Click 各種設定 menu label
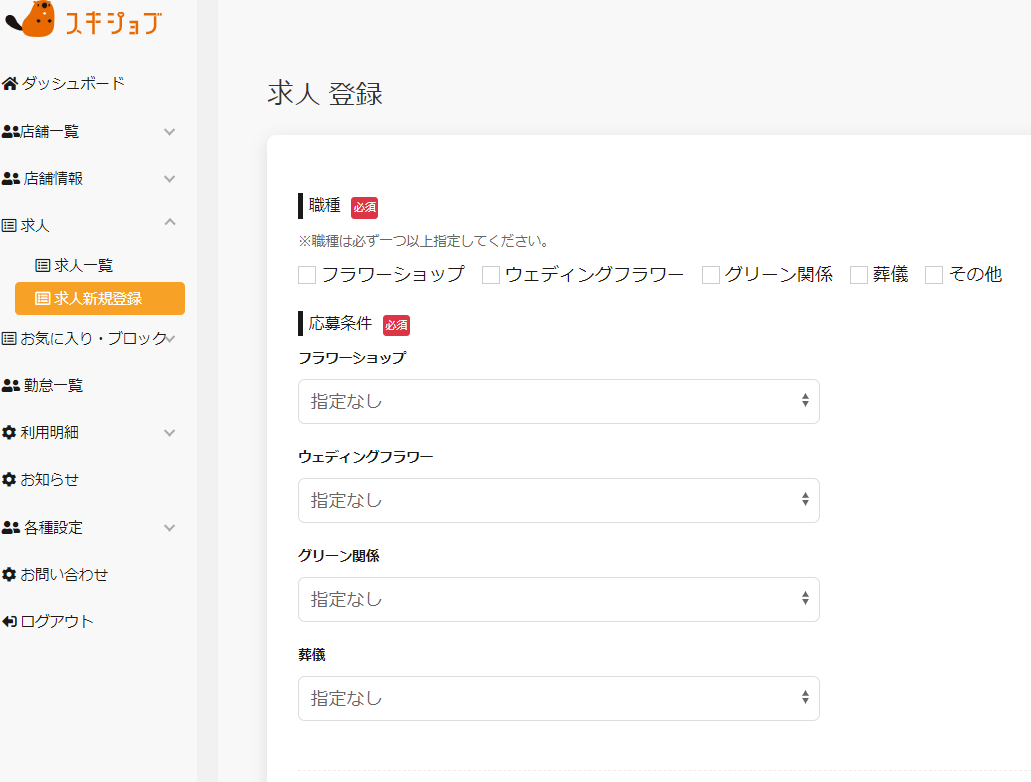 pyautogui.click(x=53, y=527)
